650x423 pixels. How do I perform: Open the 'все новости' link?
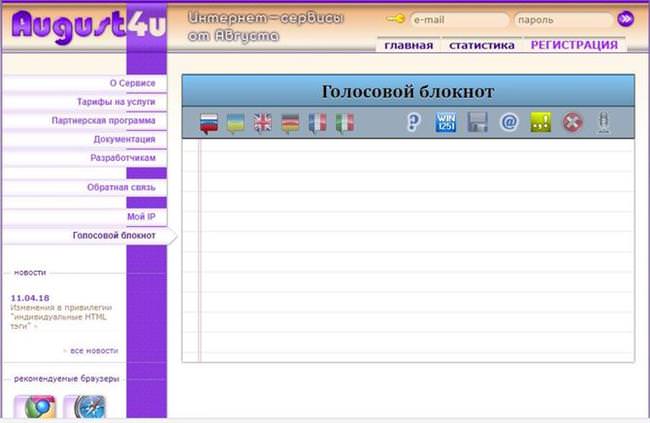(x=94, y=351)
